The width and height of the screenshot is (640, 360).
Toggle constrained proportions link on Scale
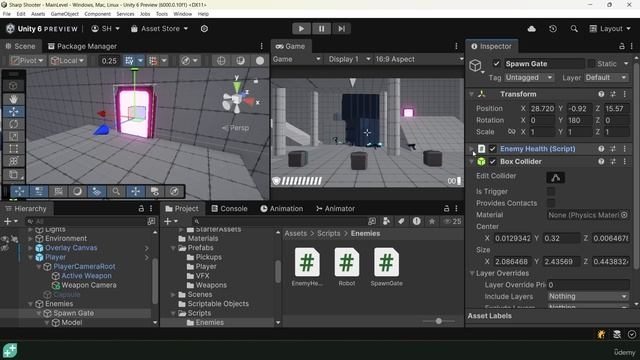pyautogui.click(x=511, y=132)
